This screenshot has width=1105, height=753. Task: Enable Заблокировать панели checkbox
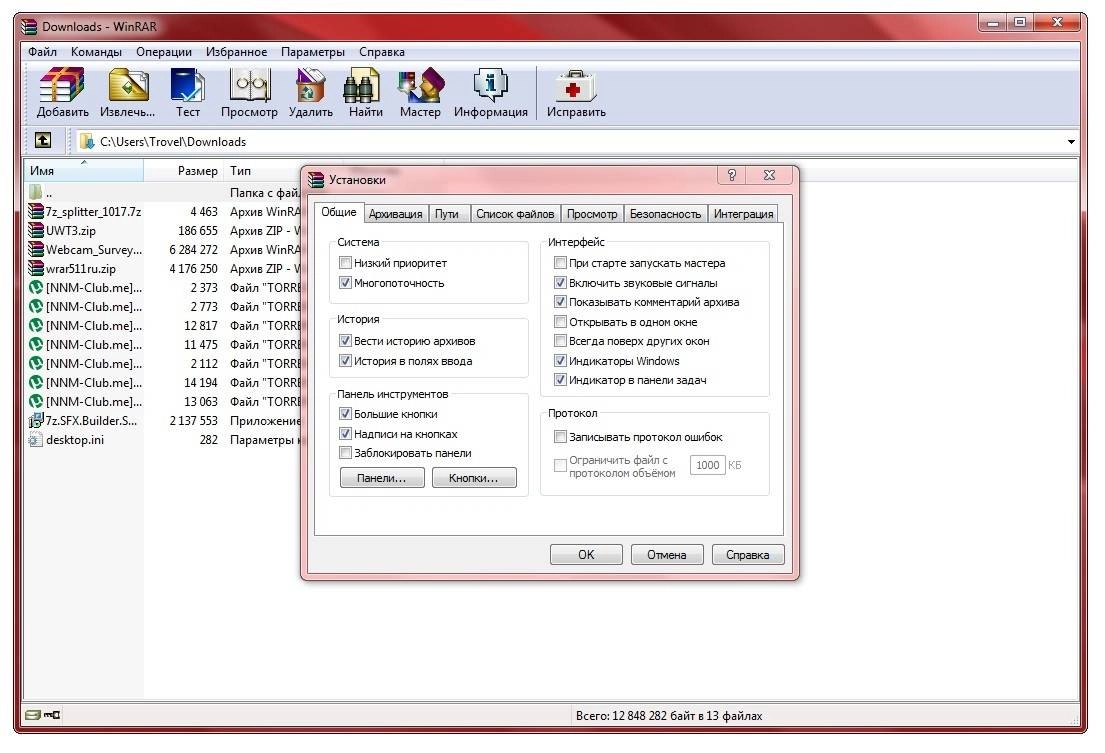pyautogui.click(x=345, y=453)
